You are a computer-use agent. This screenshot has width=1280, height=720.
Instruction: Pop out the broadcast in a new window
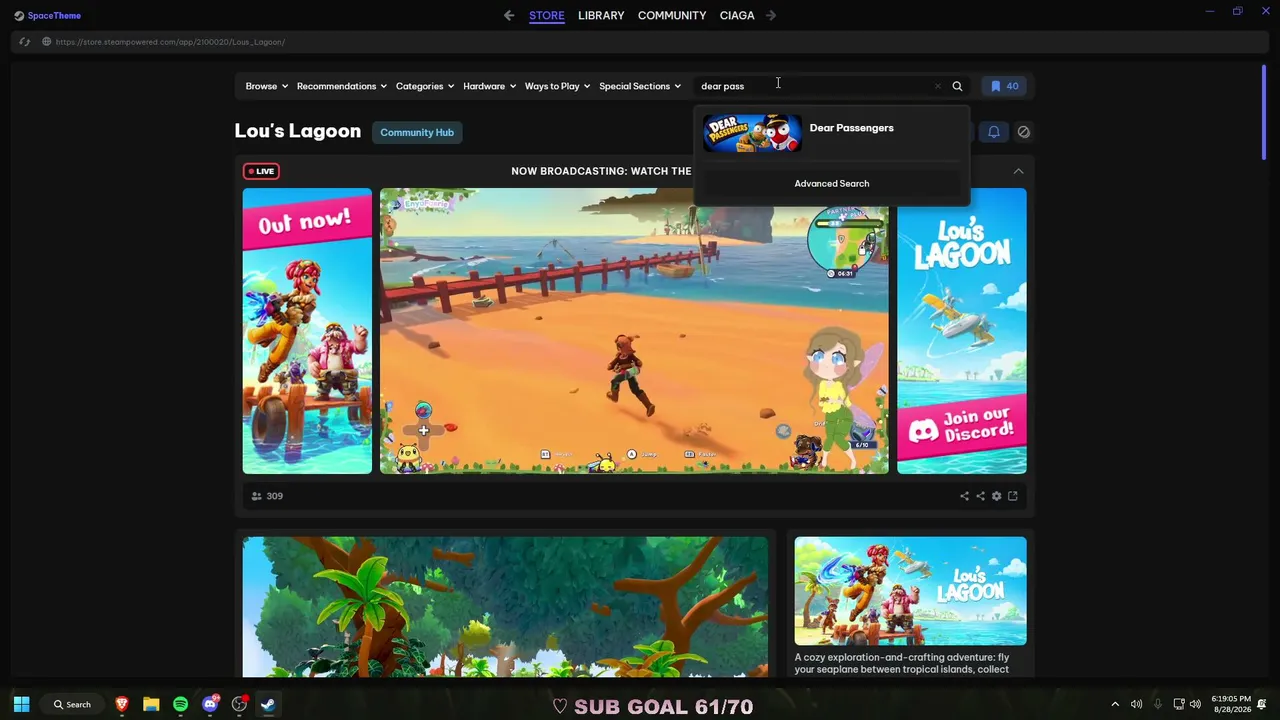pos(1012,496)
